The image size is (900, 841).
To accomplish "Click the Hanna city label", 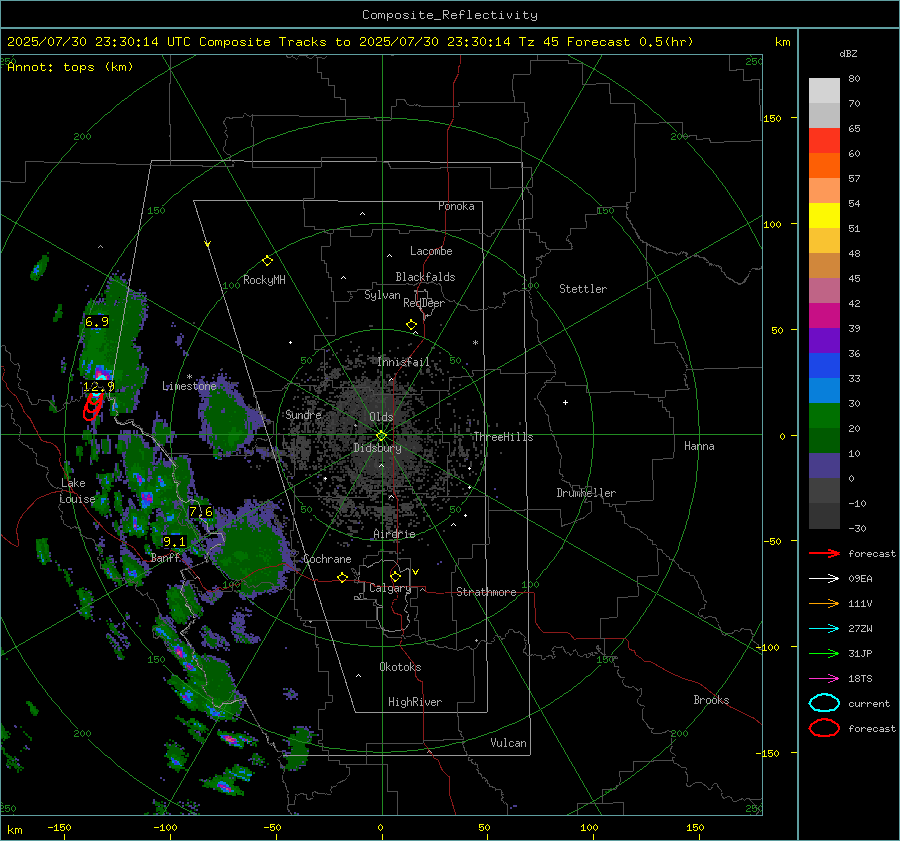I will (699, 446).
